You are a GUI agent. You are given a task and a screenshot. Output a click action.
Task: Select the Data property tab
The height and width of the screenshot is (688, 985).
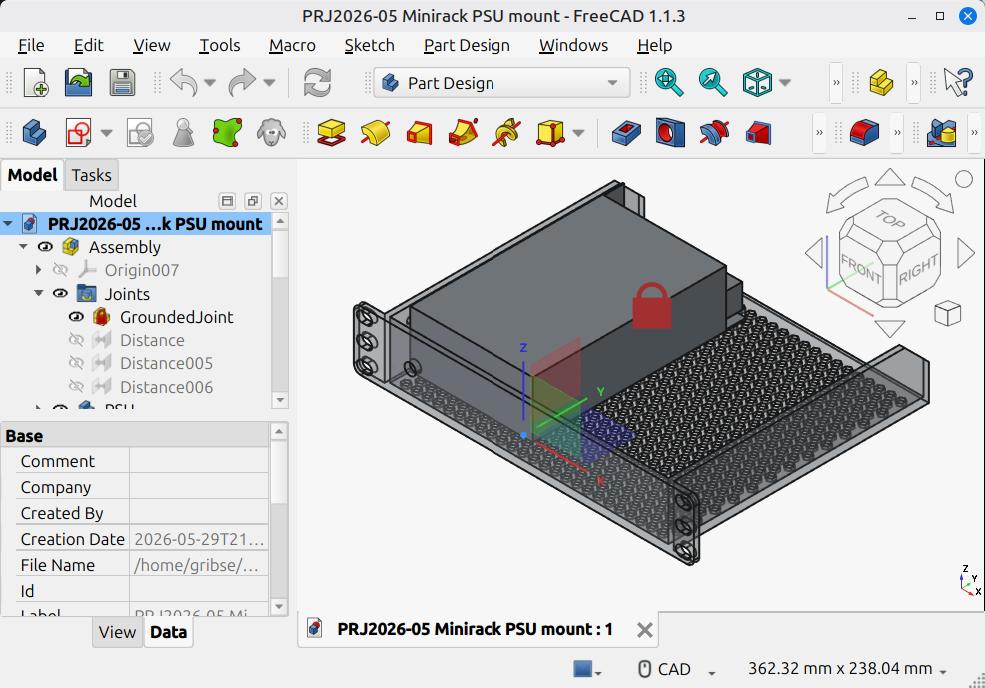click(168, 632)
